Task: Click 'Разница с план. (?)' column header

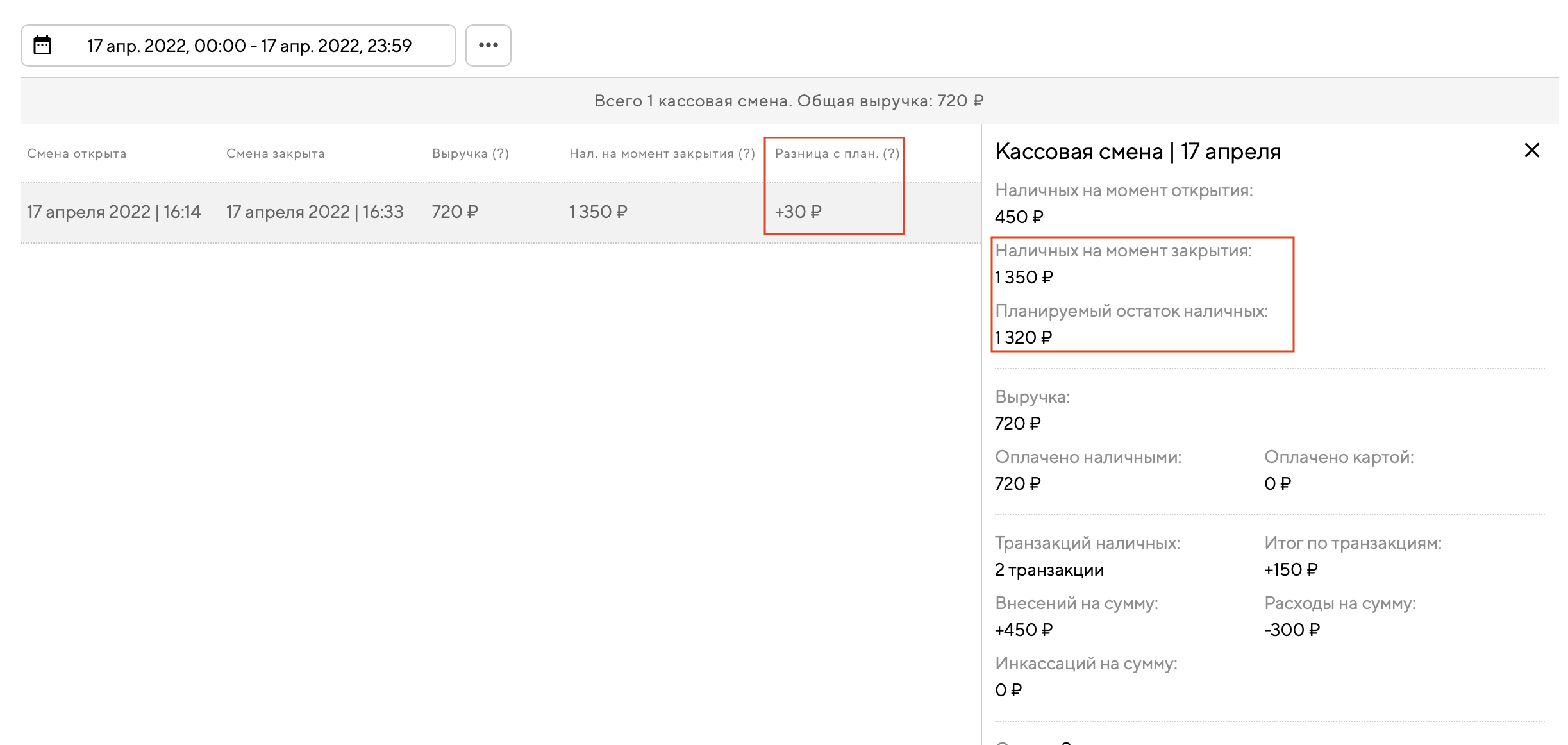Action: coord(837,154)
